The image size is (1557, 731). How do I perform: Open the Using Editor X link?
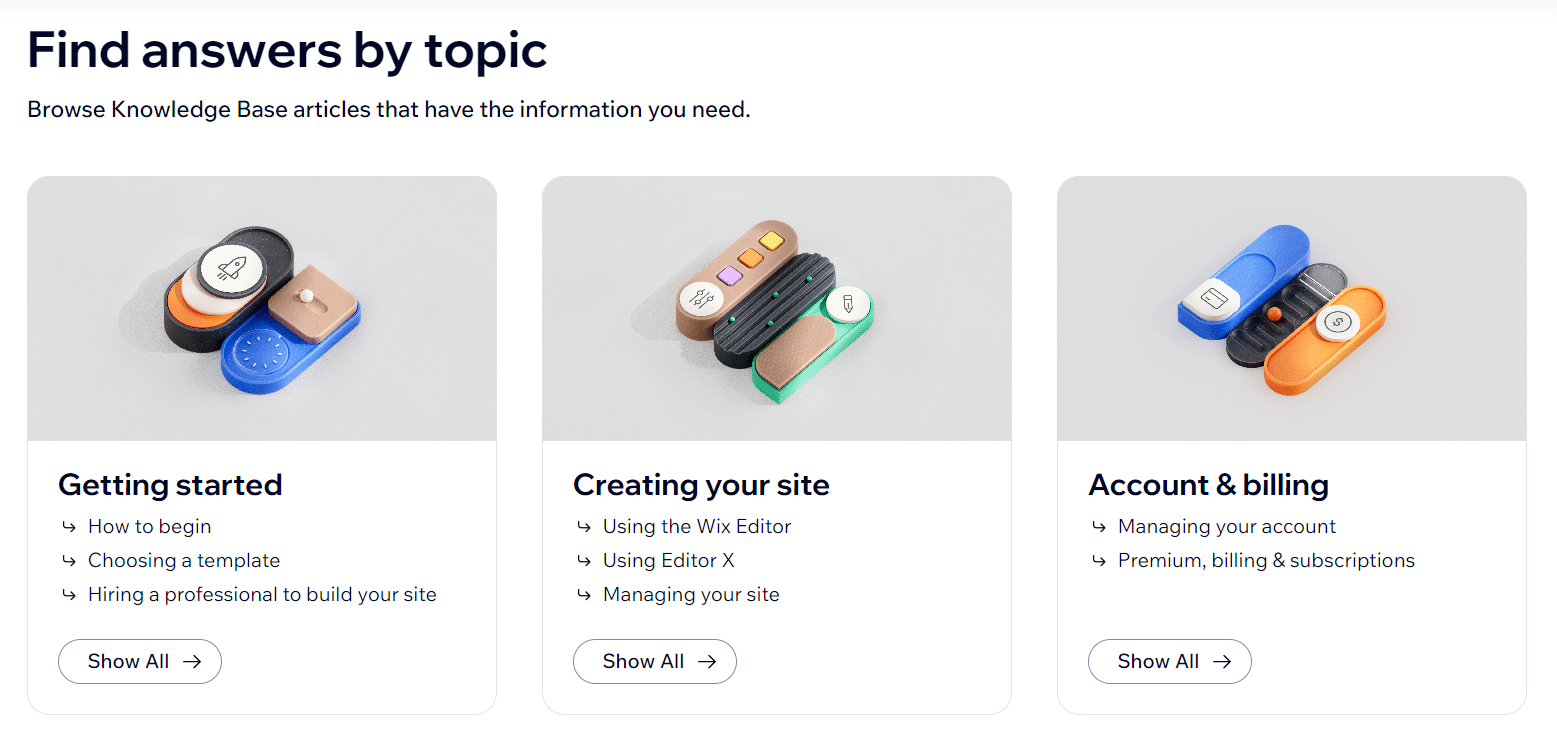point(669,560)
